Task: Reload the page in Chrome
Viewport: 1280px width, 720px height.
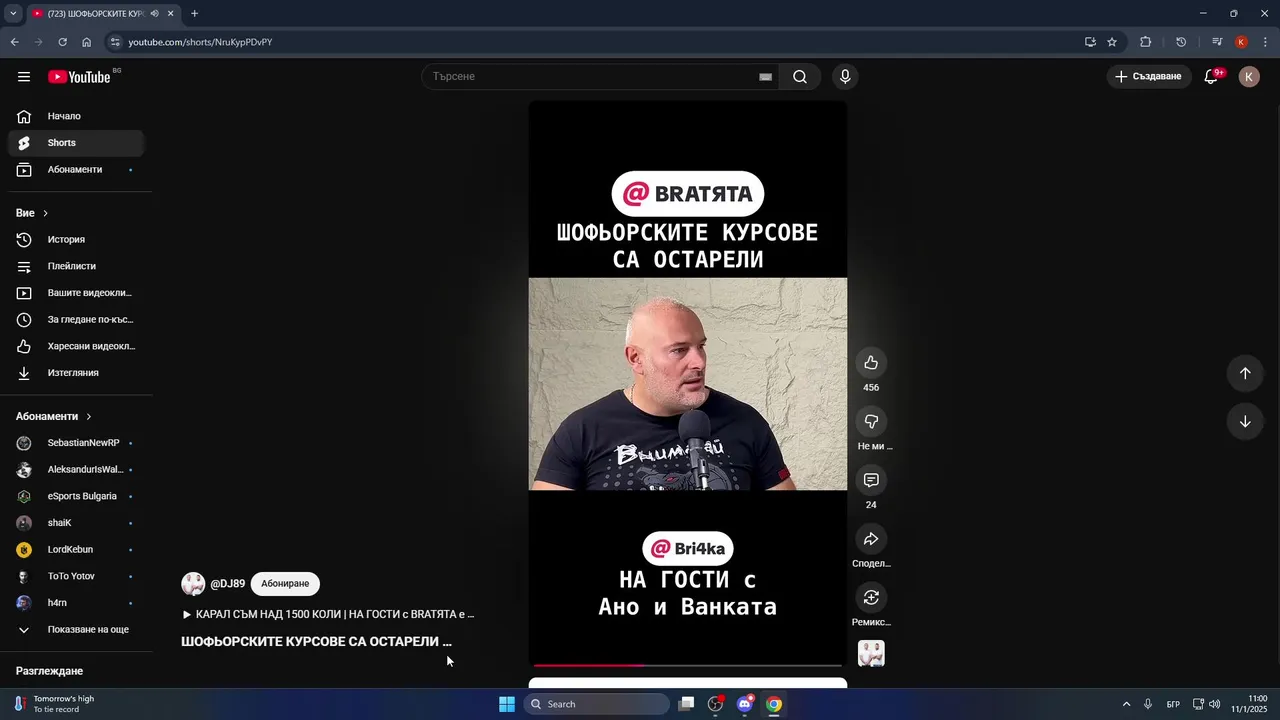Action: click(62, 42)
